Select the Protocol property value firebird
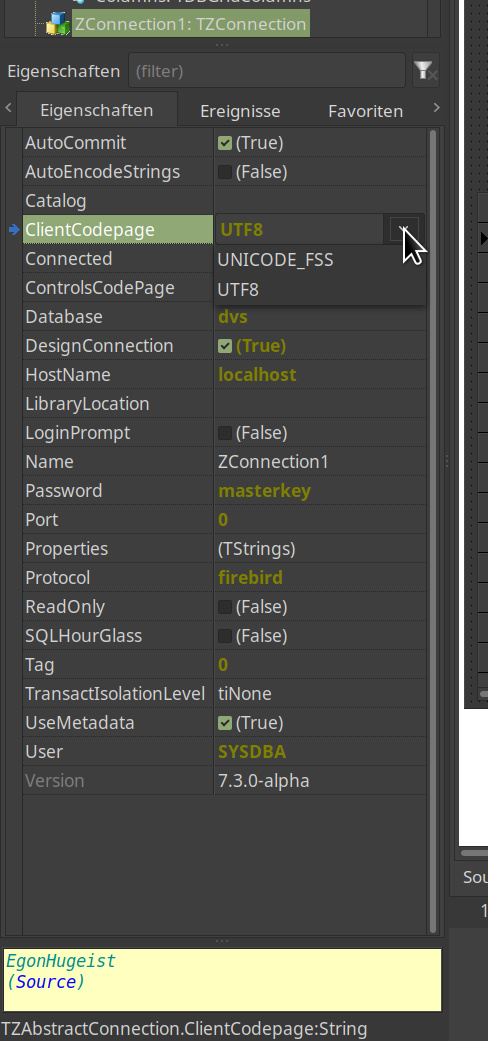The height and width of the screenshot is (1041, 488). [x=250, y=578]
